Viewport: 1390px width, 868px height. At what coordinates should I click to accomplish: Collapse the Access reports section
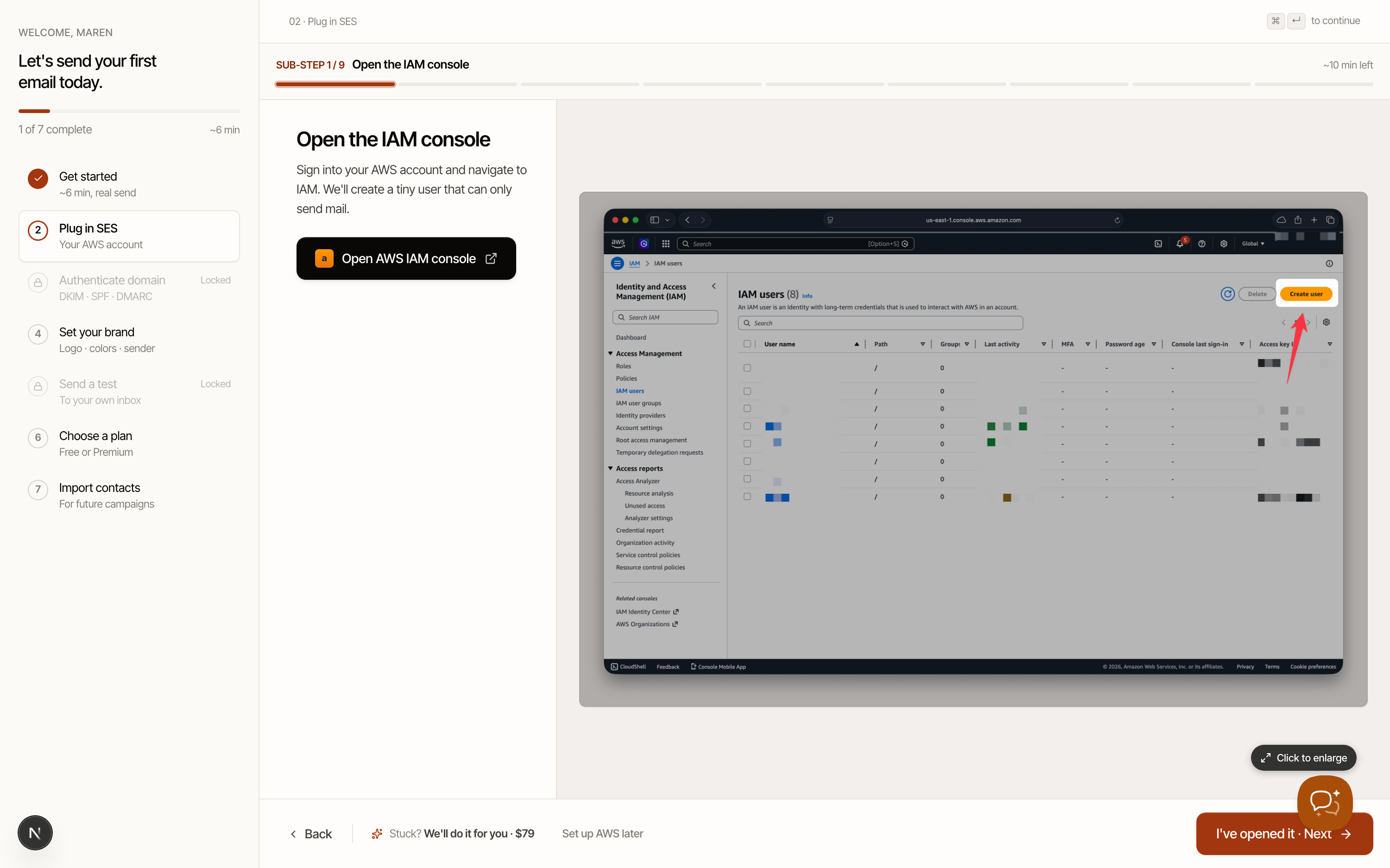(x=610, y=468)
